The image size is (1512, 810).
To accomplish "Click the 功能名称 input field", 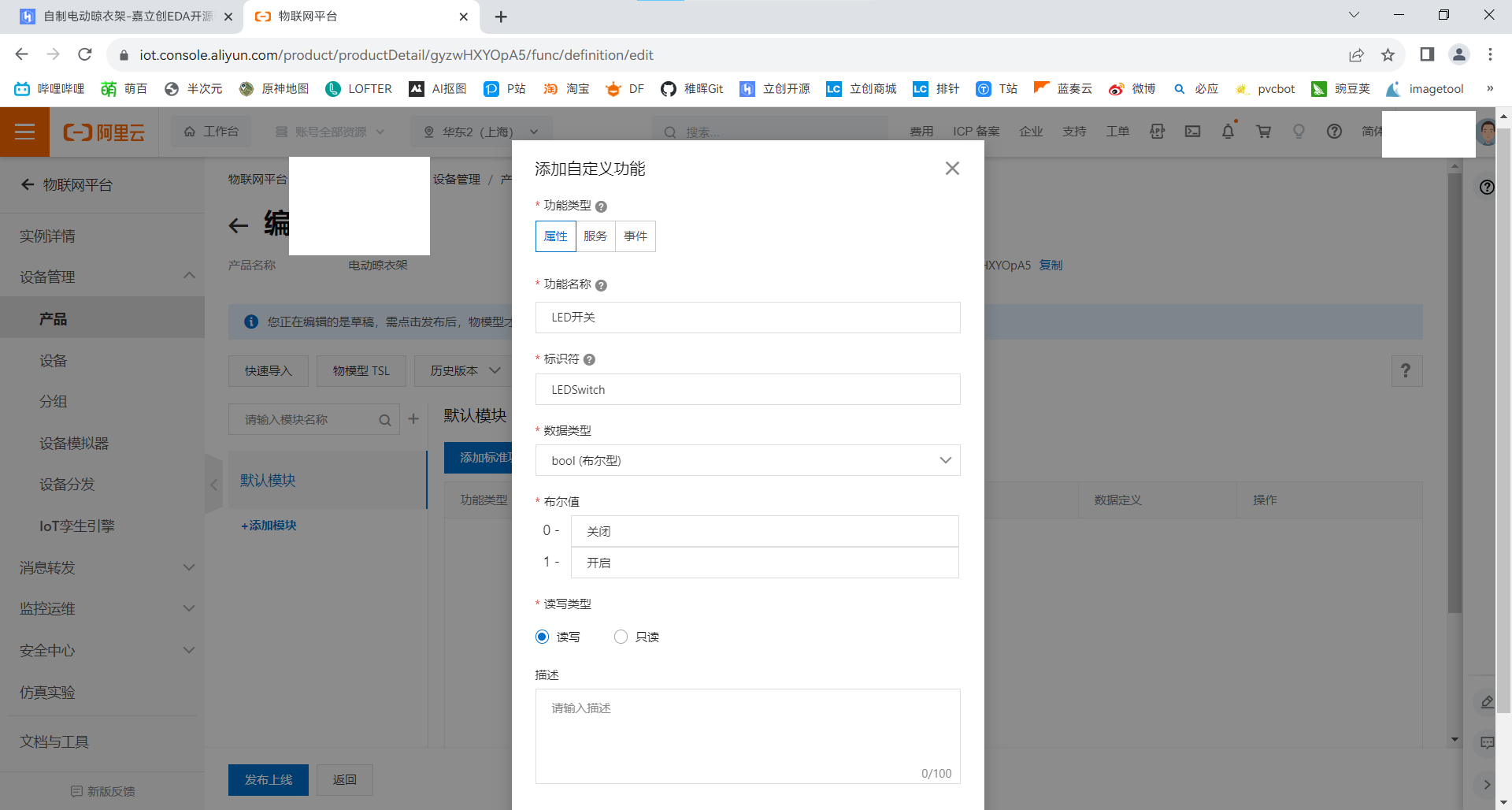I will [x=747, y=318].
